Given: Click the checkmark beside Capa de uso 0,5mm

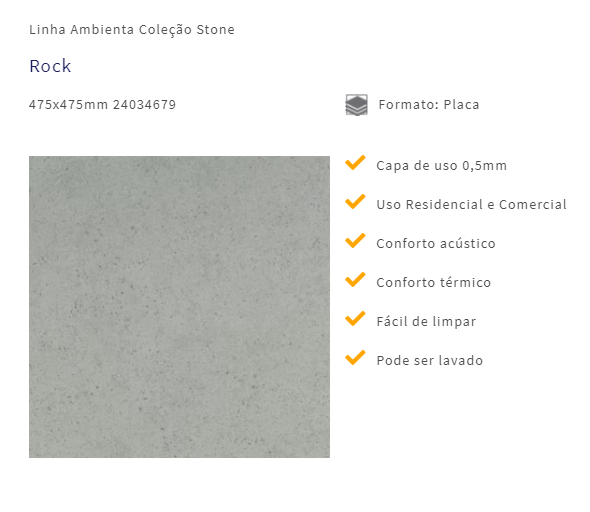Looking at the screenshot, I should (355, 163).
